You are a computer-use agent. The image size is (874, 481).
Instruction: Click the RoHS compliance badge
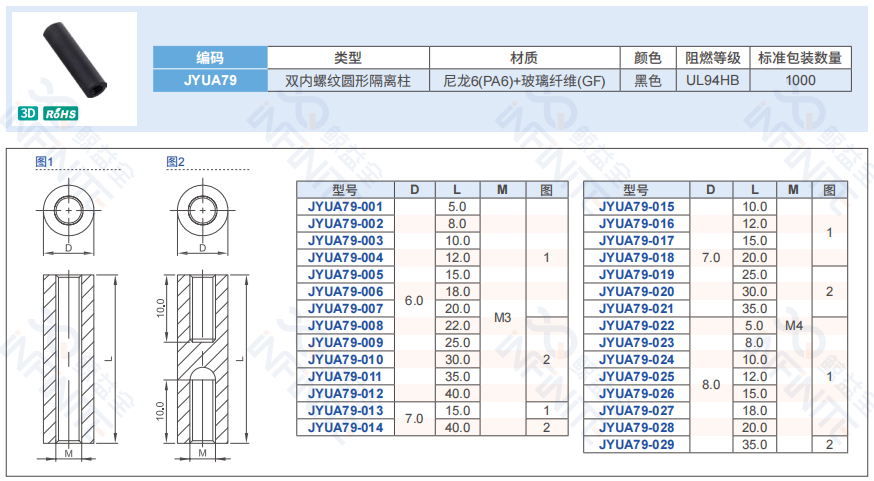tap(61, 114)
